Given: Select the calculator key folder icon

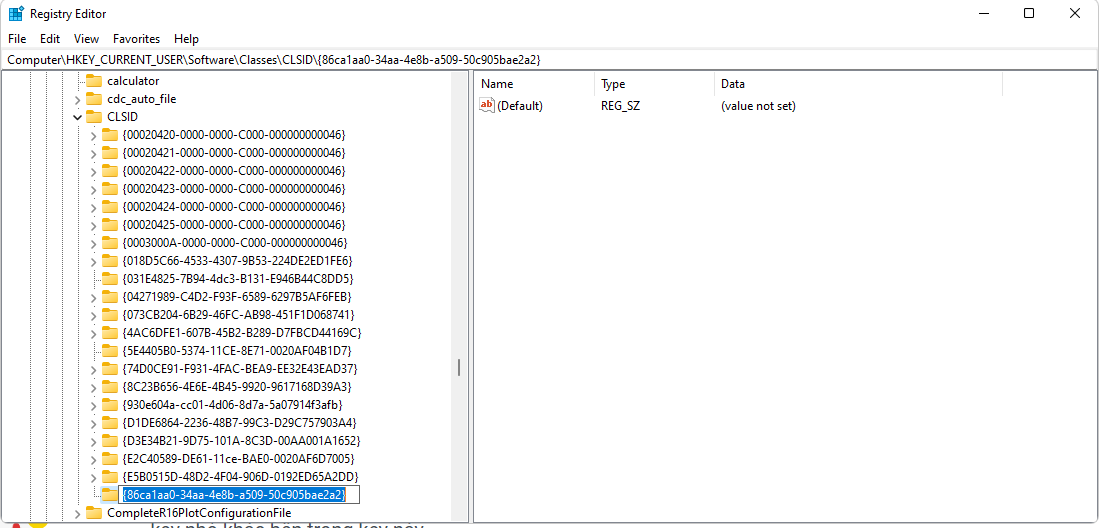Looking at the screenshot, I should [x=94, y=81].
